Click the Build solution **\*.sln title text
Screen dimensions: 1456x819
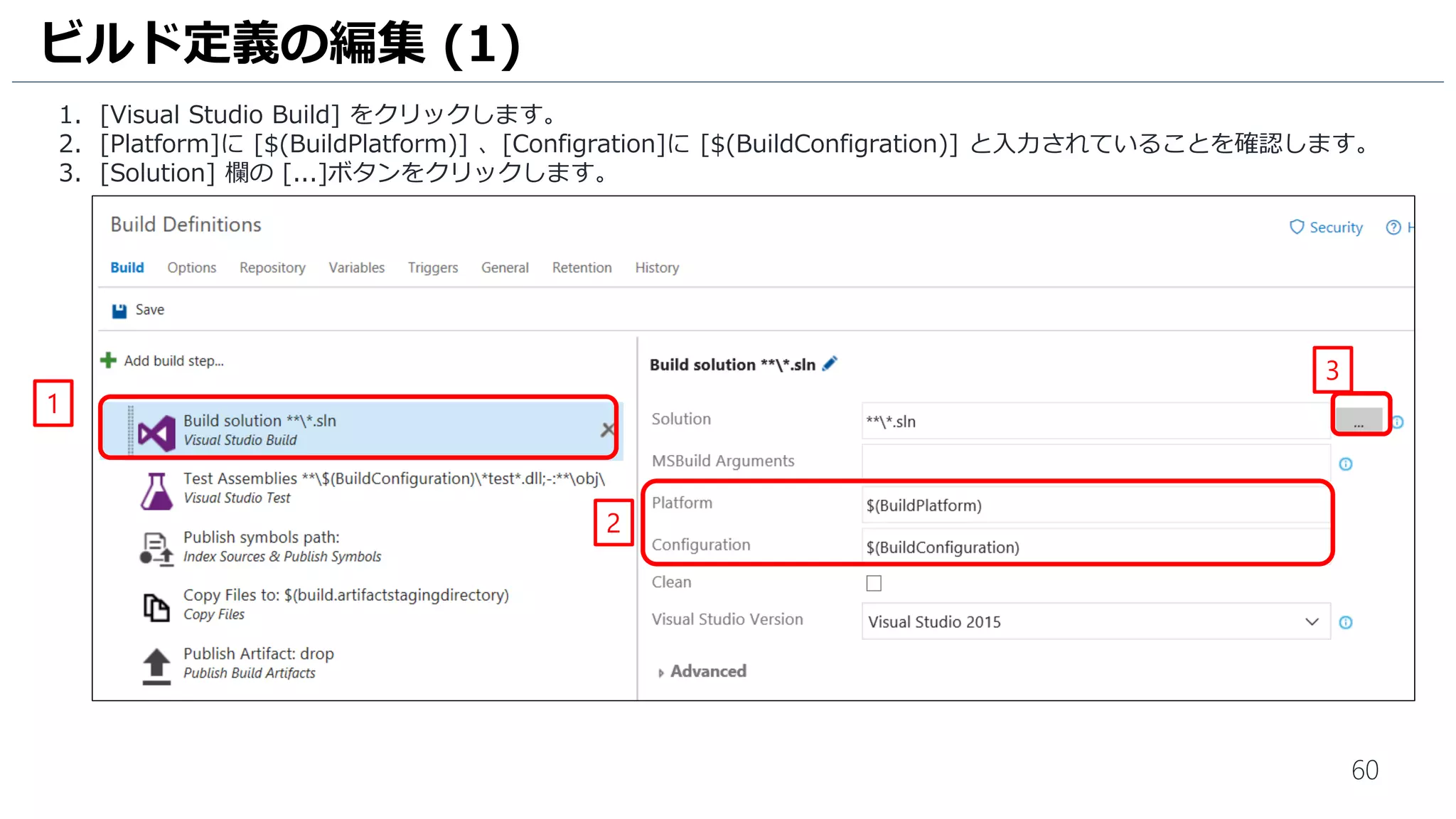pyautogui.click(x=732, y=365)
